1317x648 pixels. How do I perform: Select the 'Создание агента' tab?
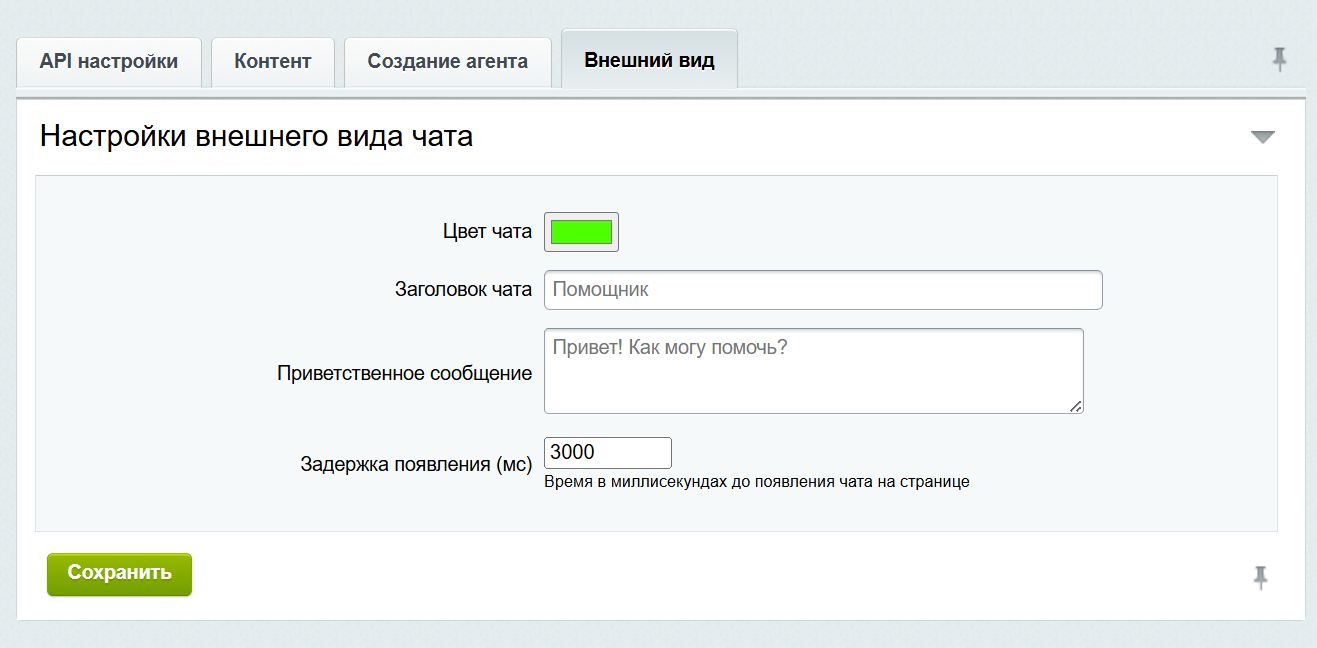(x=447, y=61)
